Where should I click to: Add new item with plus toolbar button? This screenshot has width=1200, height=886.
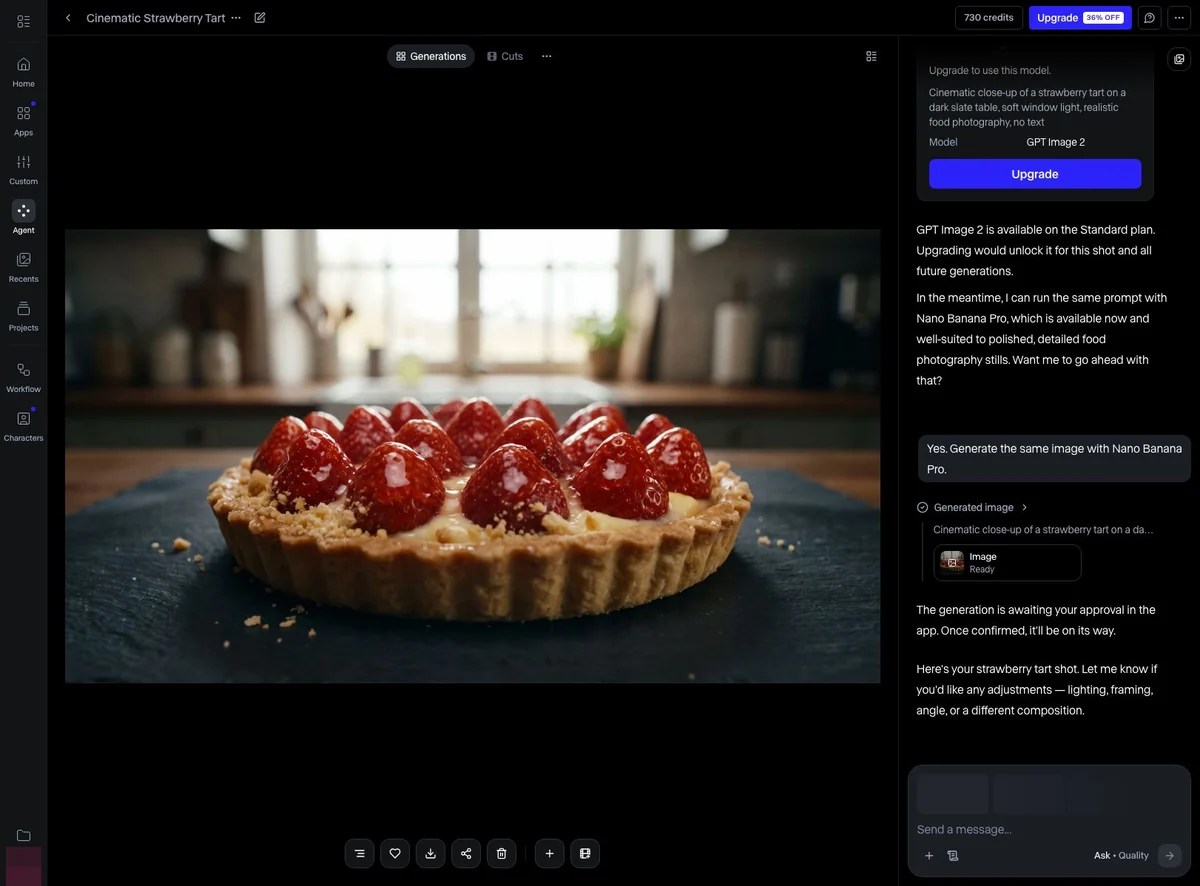(549, 853)
